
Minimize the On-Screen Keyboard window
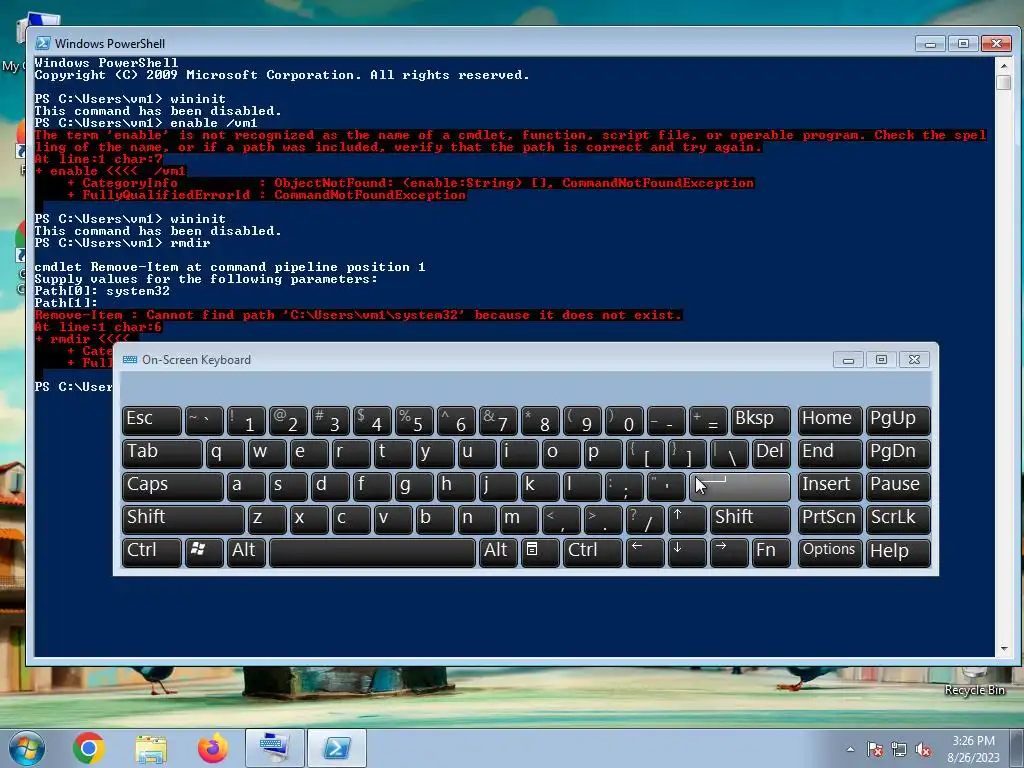tap(848, 360)
